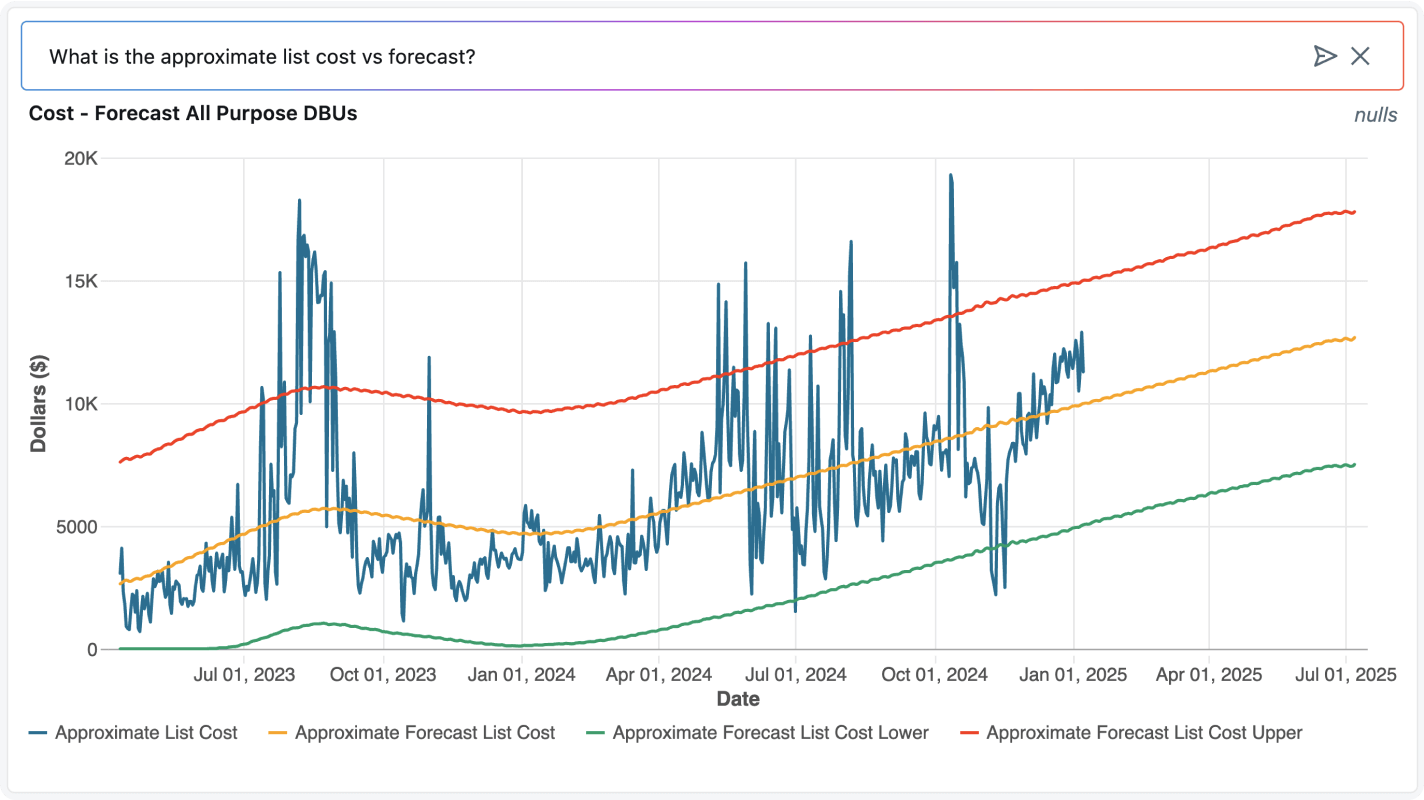Click the Jul 01, 2025 x-axis label

click(1345, 675)
